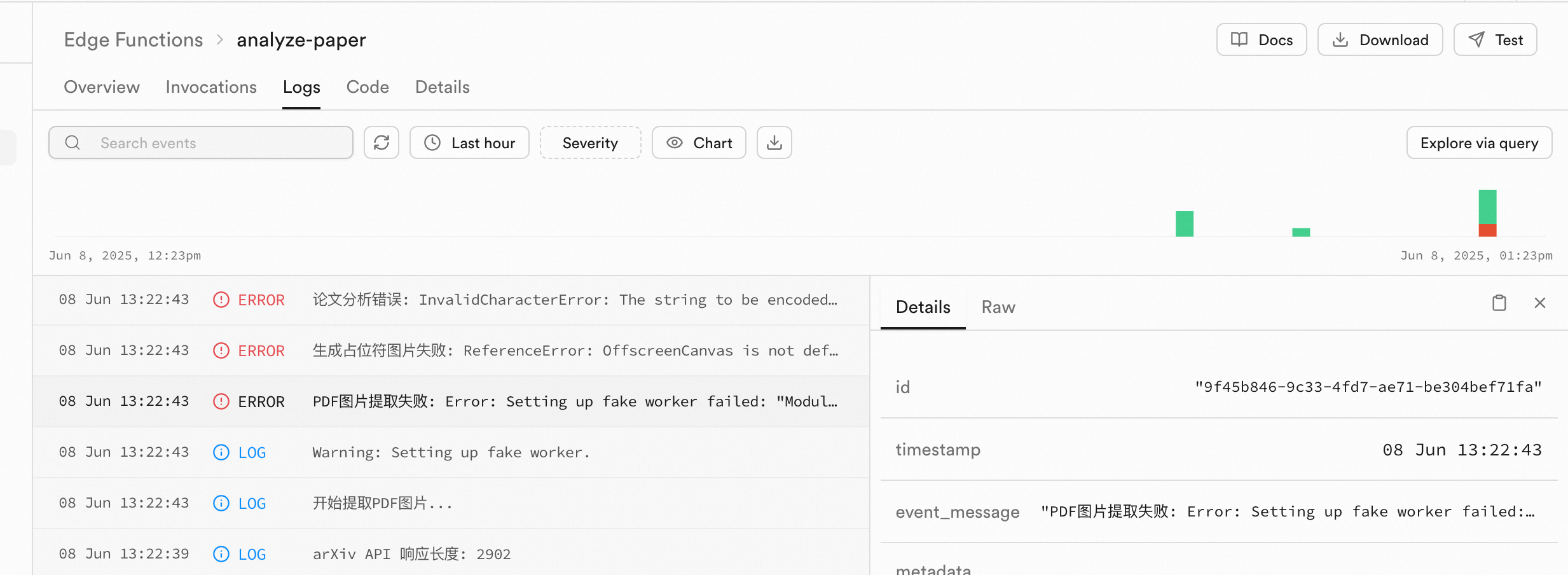1568x575 pixels.
Task: Click the refresh logs icon
Action: [x=382, y=142]
